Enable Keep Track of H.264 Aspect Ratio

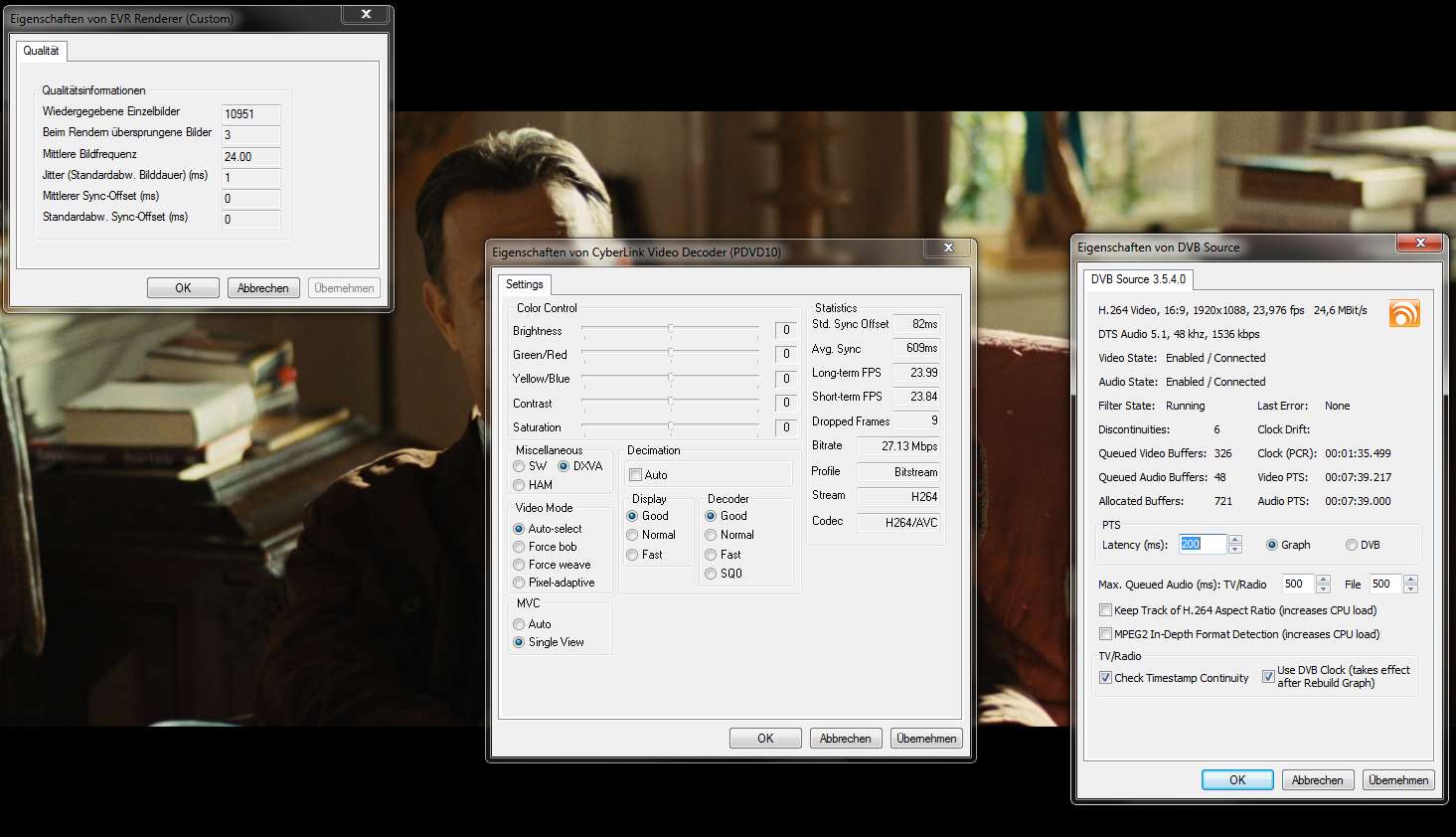(x=1105, y=610)
